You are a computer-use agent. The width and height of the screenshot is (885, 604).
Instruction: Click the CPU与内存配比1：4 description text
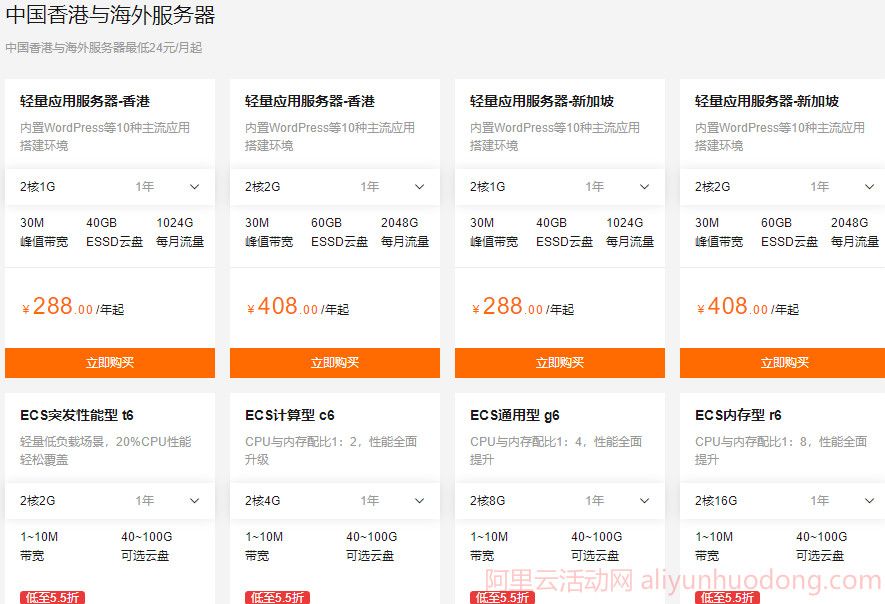(556, 450)
